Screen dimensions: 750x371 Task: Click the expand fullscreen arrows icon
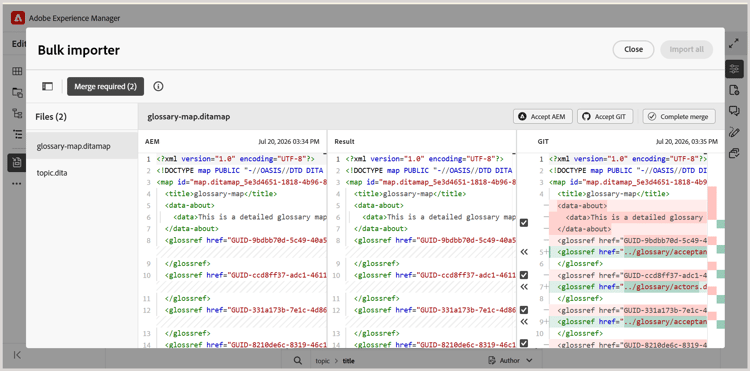(734, 44)
